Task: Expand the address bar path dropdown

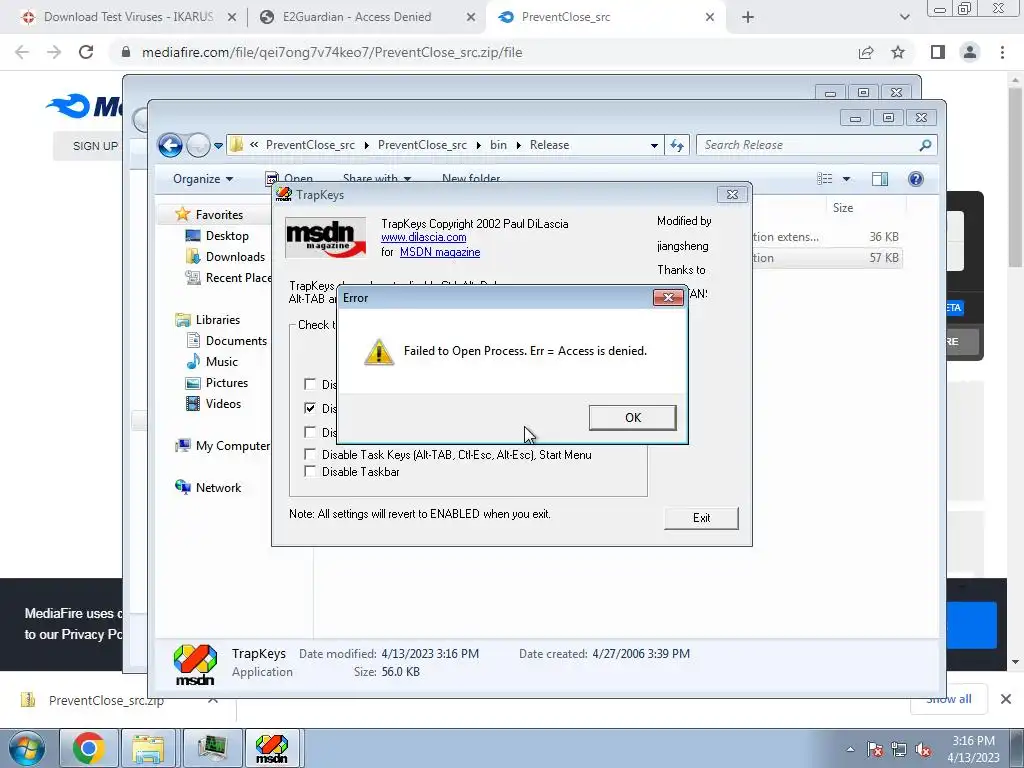Action: pyautogui.click(x=654, y=146)
